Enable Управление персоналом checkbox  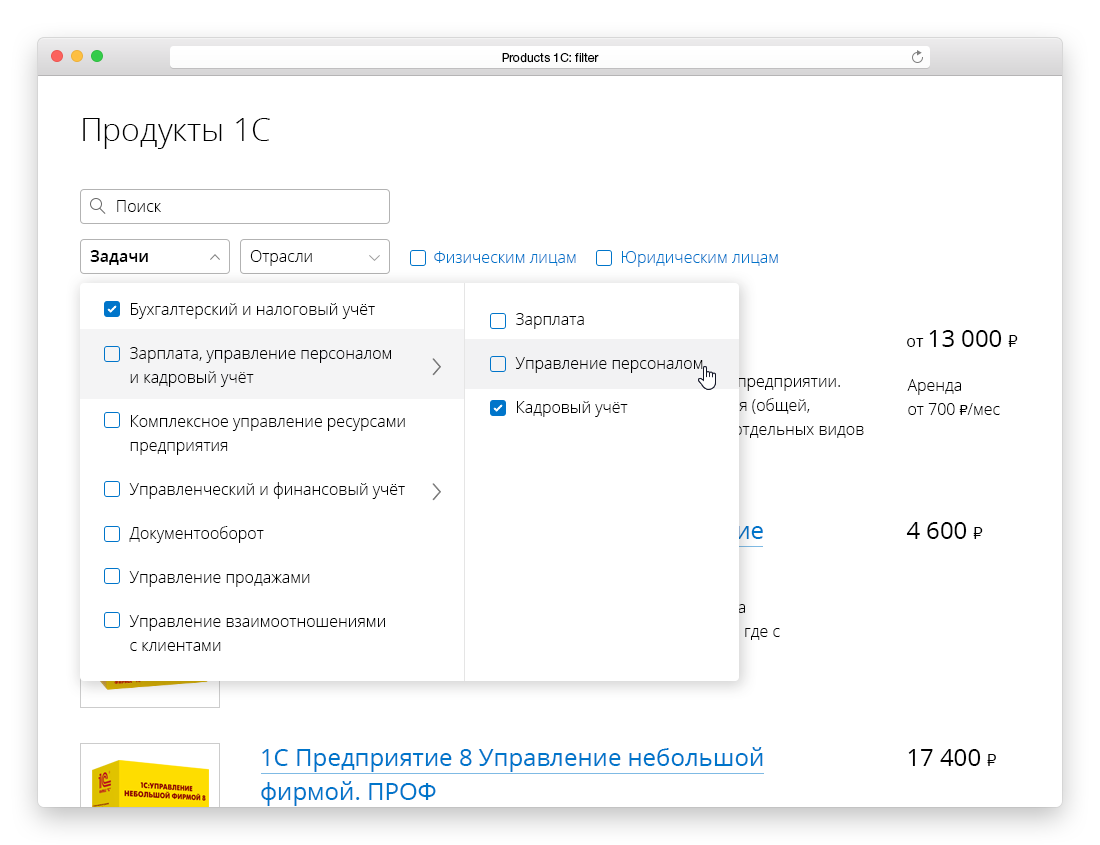click(498, 364)
